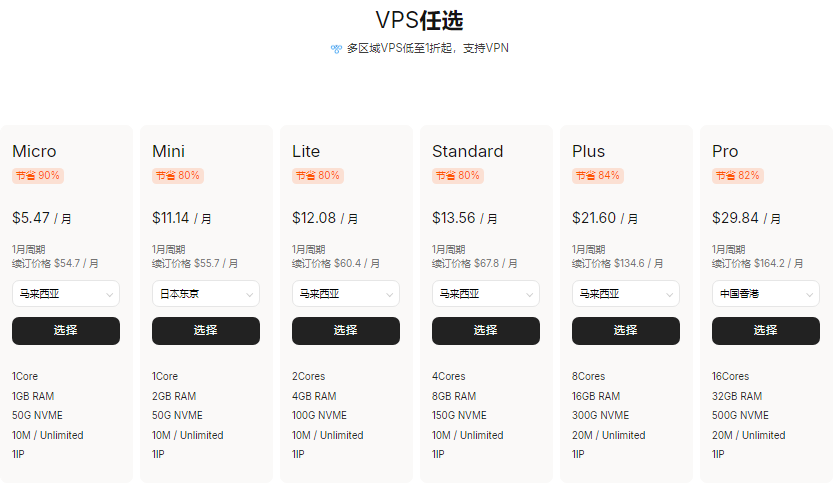Expand the Standard plan region dropdown
The height and width of the screenshot is (490, 834).
(x=486, y=294)
